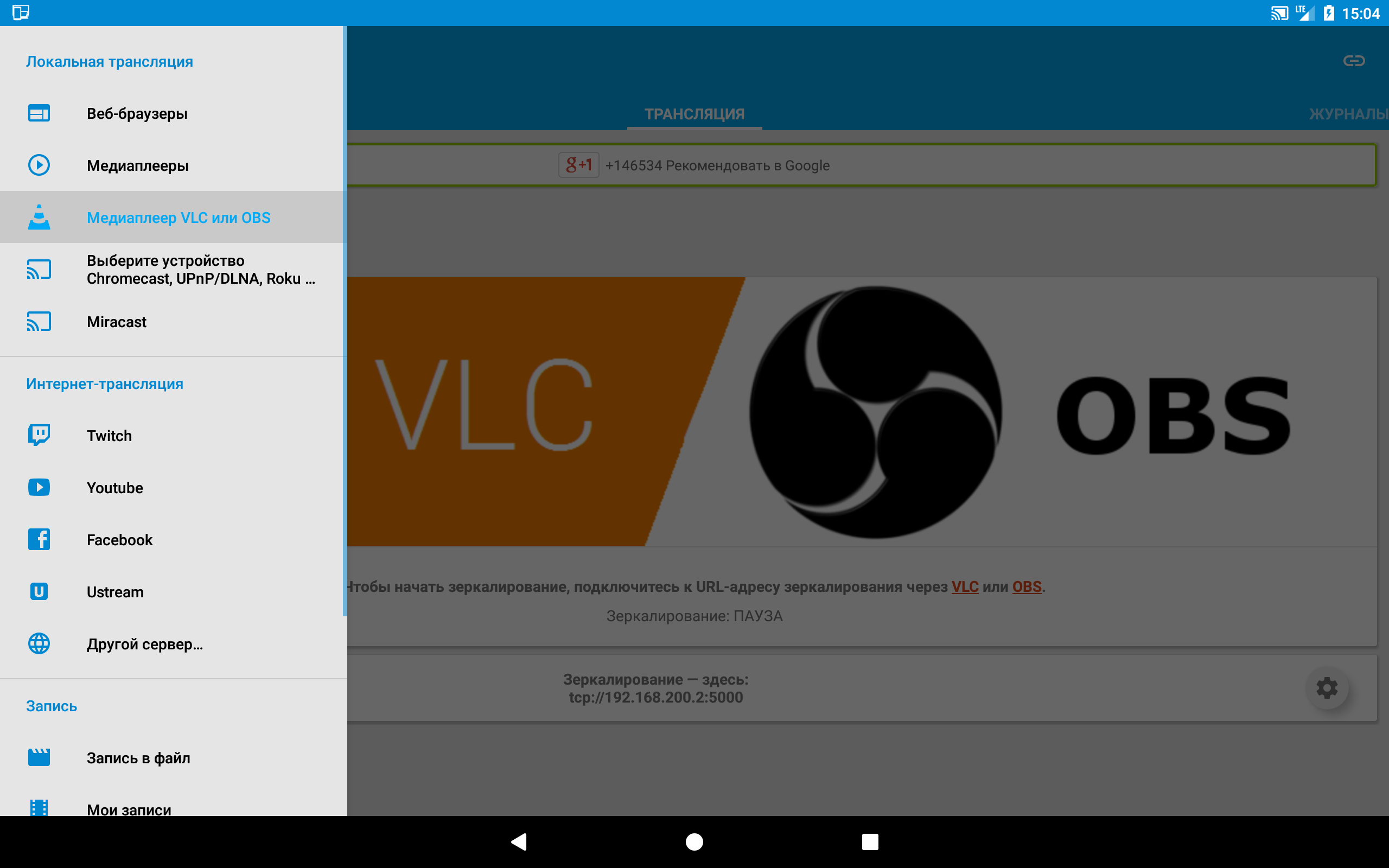Choose Выберите устройство Chromecast, UPnP/DLNA, Roku
This screenshot has height=868, width=1389.
[x=172, y=269]
